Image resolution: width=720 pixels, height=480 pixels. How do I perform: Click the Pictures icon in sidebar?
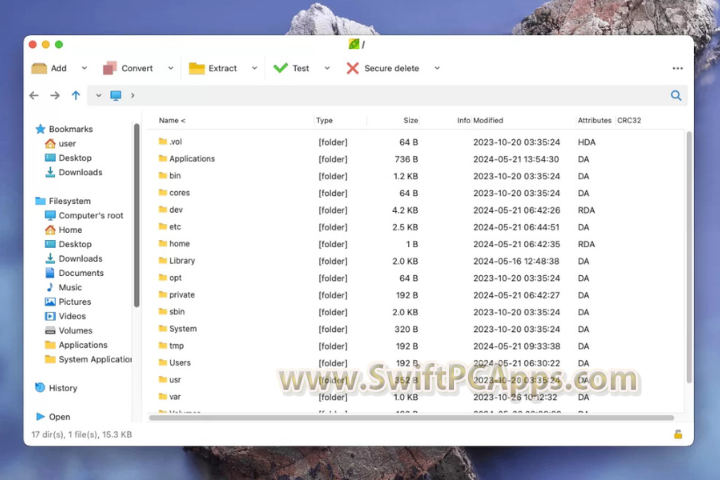[x=50, y=302]
